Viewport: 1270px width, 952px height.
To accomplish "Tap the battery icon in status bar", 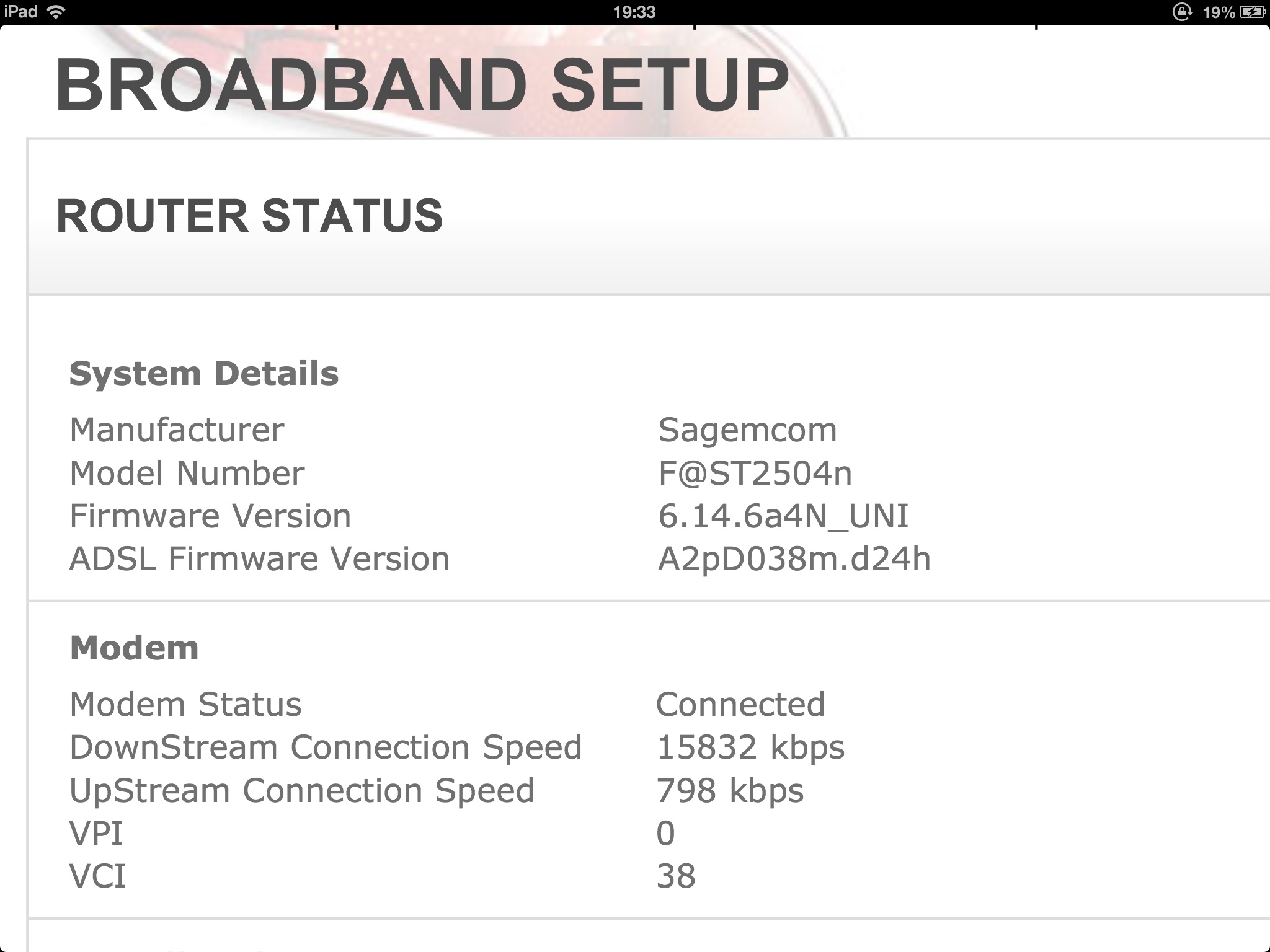I will coord(1252,12).
